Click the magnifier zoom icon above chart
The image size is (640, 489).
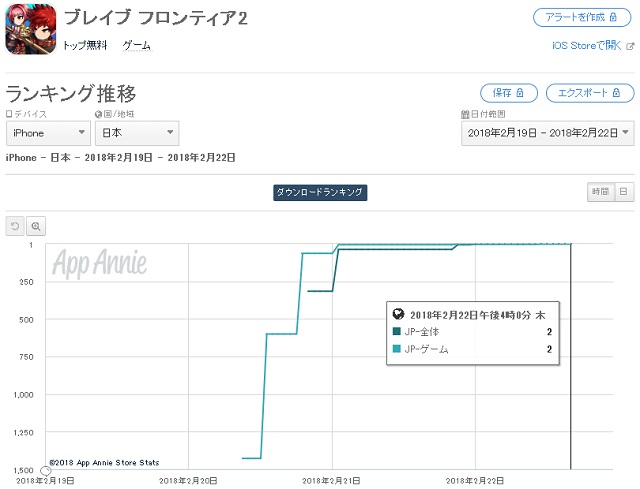click(36, 226)
